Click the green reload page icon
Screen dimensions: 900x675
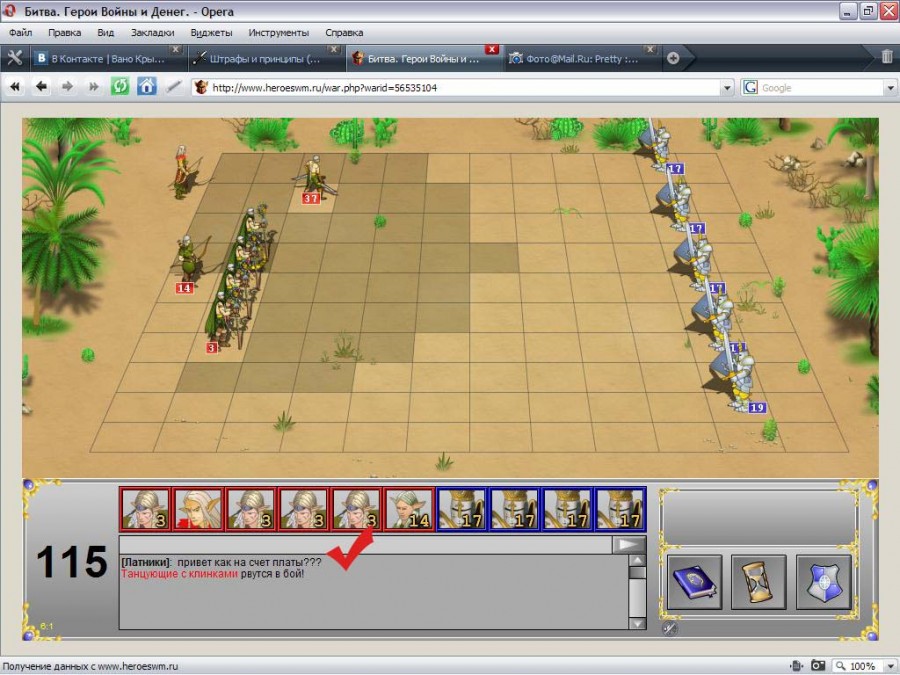(120, 87)
